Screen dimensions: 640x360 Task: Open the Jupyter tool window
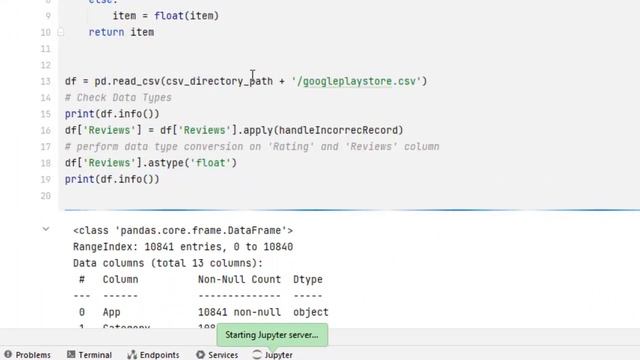[x=272, y=355]
